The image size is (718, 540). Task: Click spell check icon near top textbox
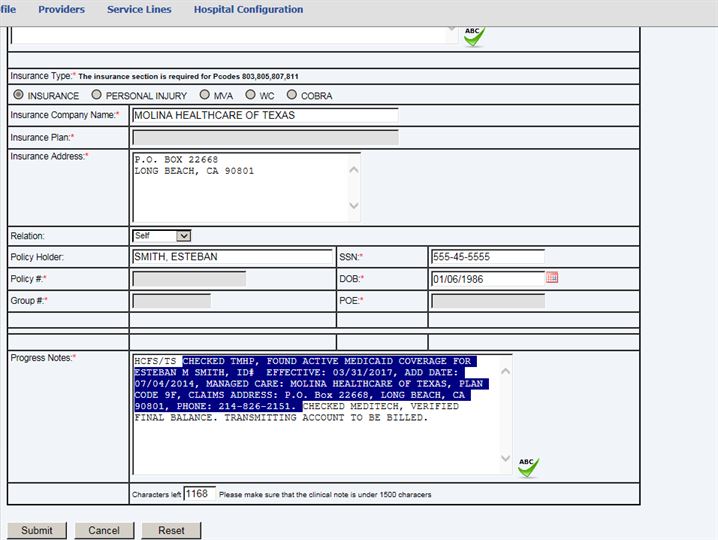[x=473, y=36]
